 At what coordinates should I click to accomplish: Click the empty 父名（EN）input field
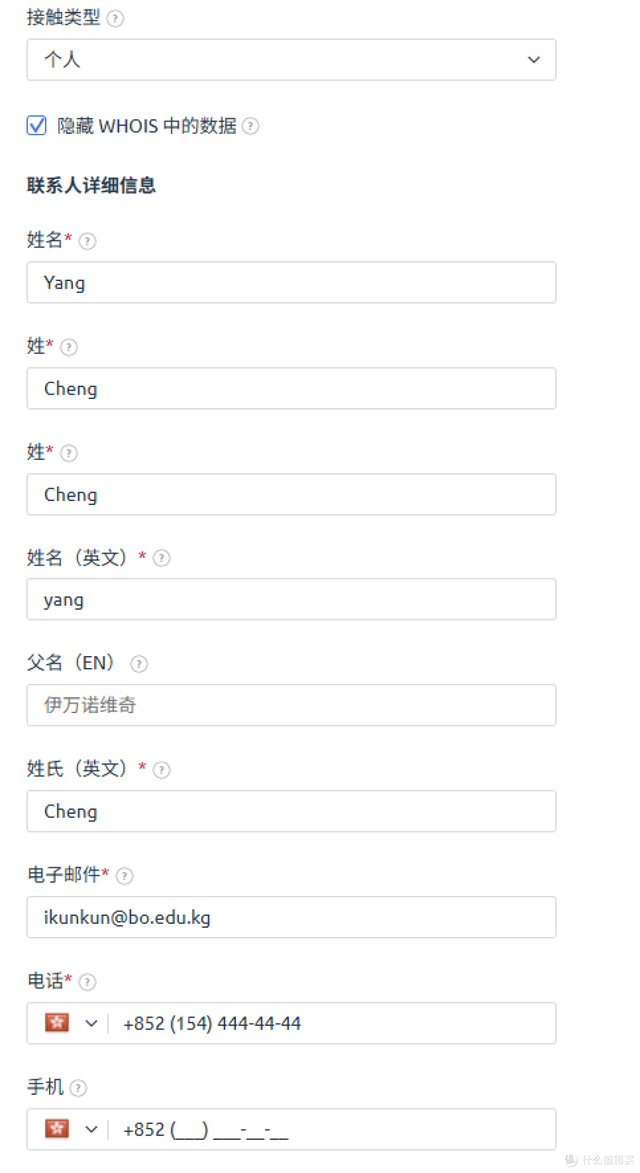[291, 706]
